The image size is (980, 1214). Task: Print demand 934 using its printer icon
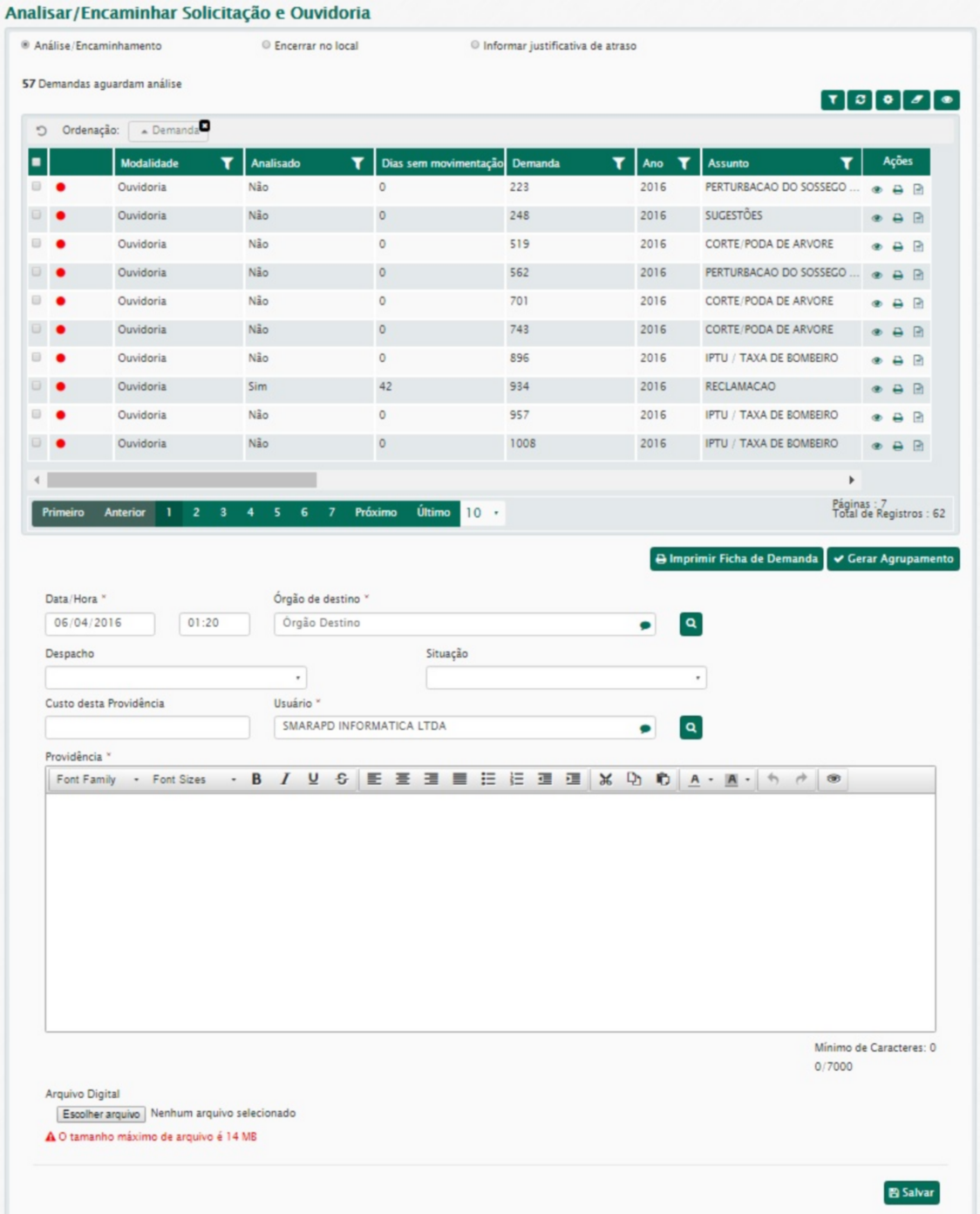[897, 389]
